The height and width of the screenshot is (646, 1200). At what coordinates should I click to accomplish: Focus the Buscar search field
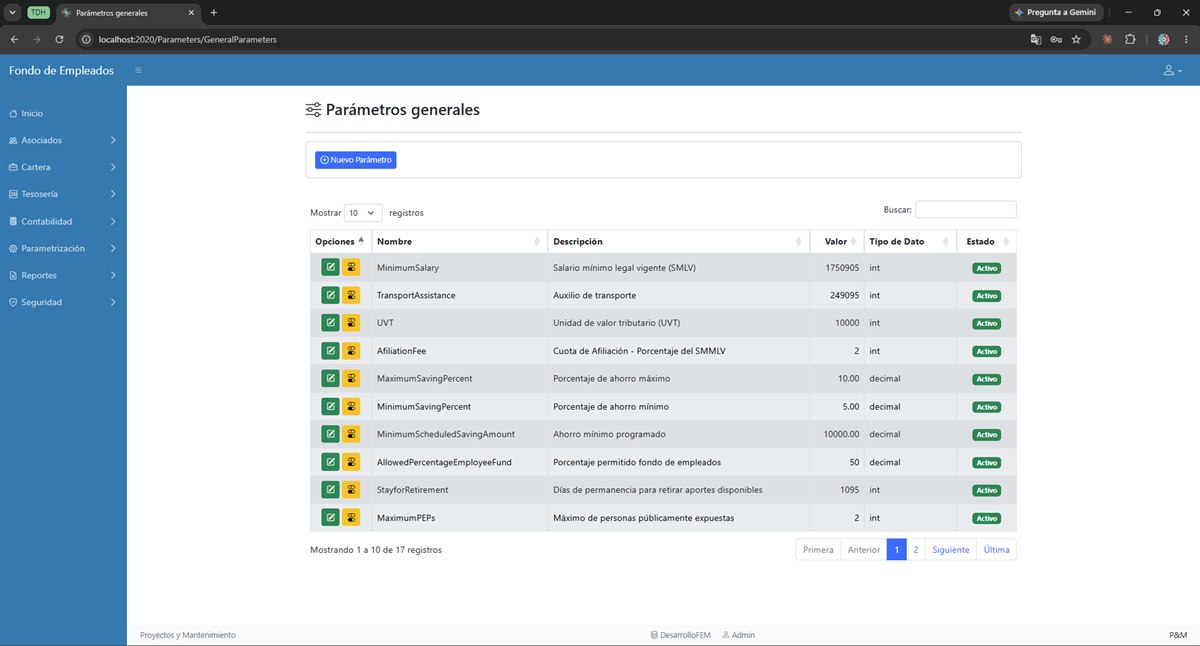[966, 210]
